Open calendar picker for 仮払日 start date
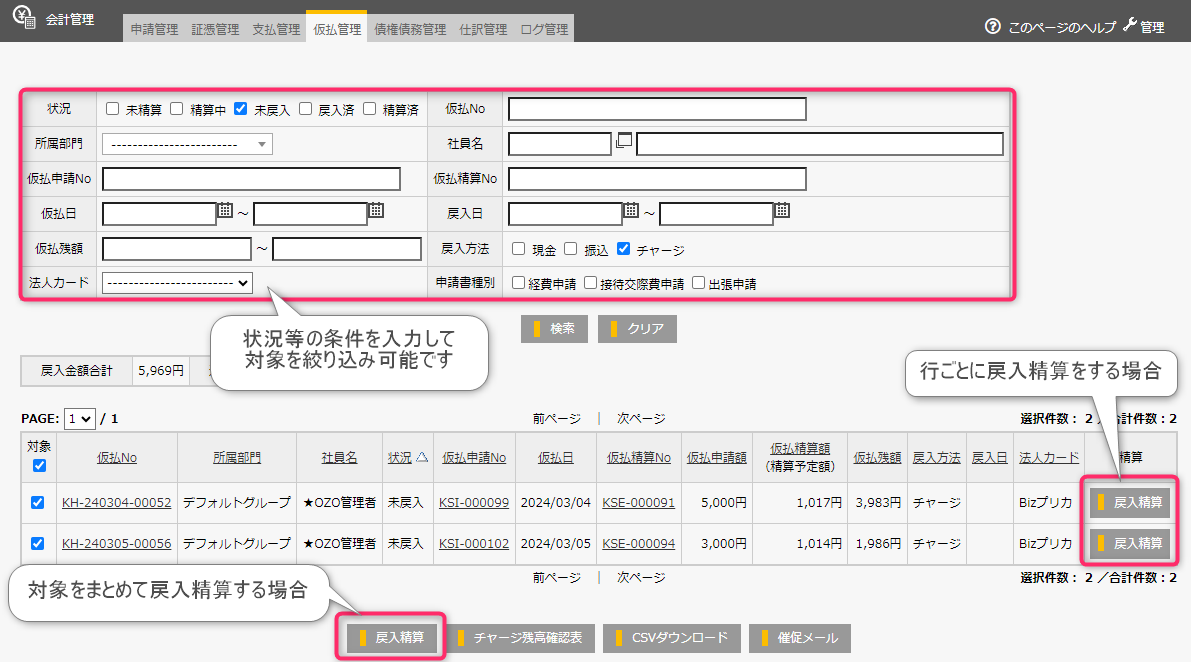The width and height of the screenshot is (1191, 662). 225,210
